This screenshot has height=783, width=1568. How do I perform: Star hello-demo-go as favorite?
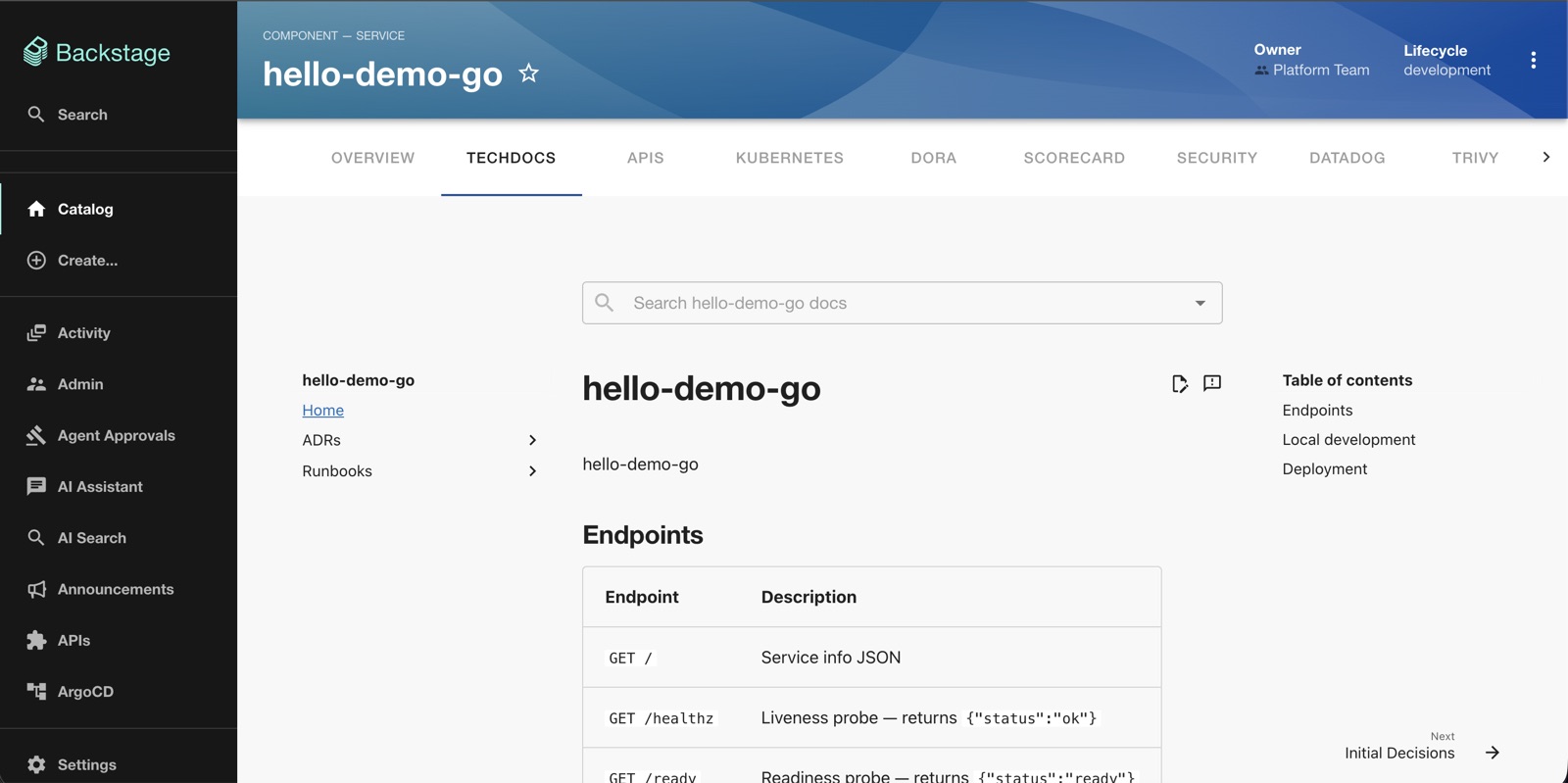(x=529, y=73)
